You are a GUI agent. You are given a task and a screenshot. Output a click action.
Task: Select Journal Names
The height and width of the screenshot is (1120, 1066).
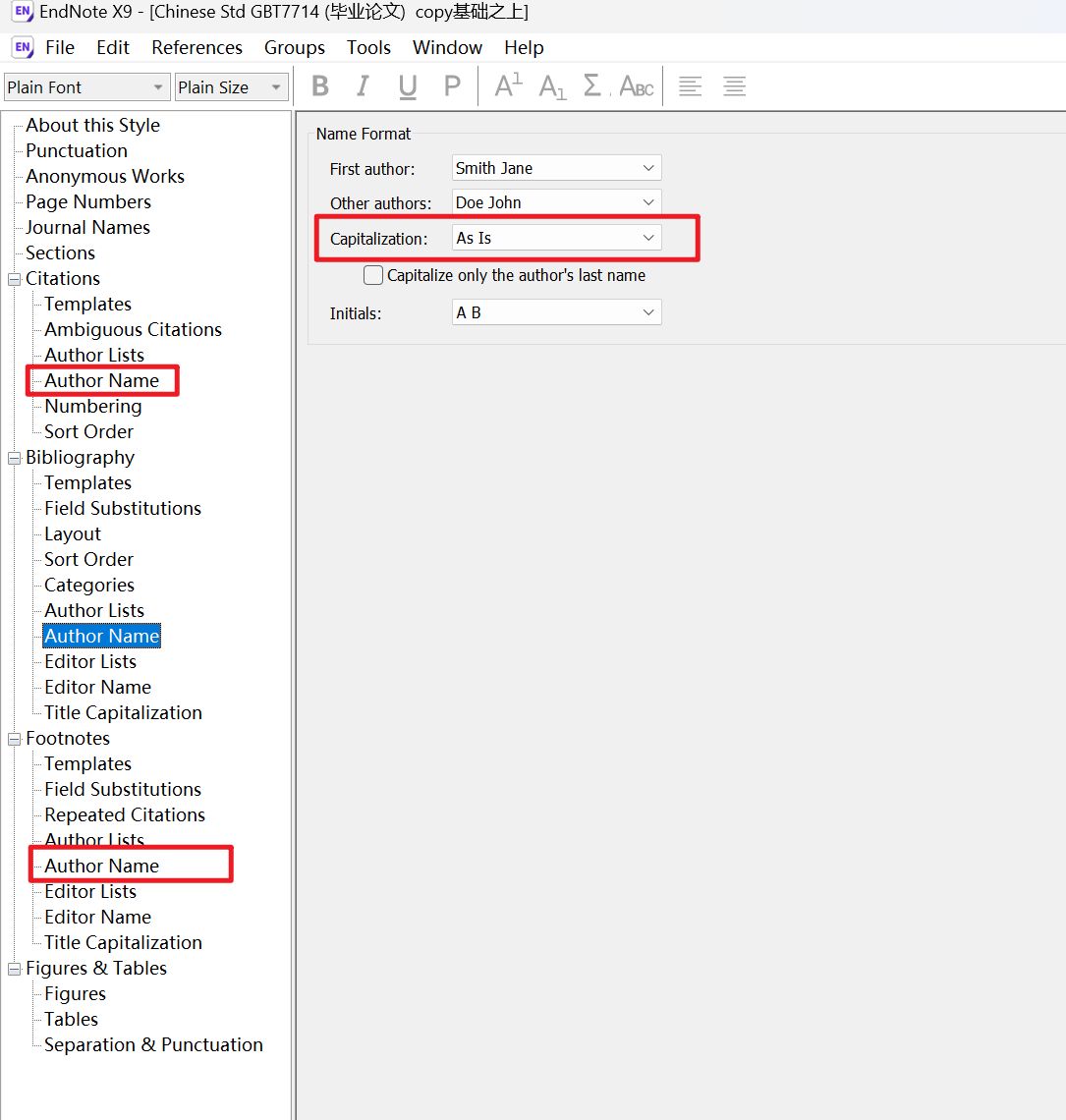(87, 227)
